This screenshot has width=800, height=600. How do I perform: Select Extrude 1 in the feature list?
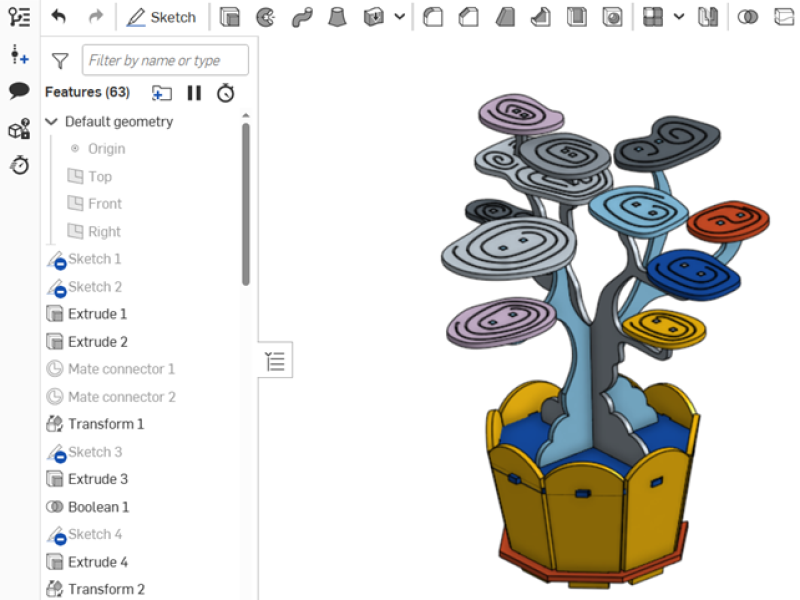point(97,314)
